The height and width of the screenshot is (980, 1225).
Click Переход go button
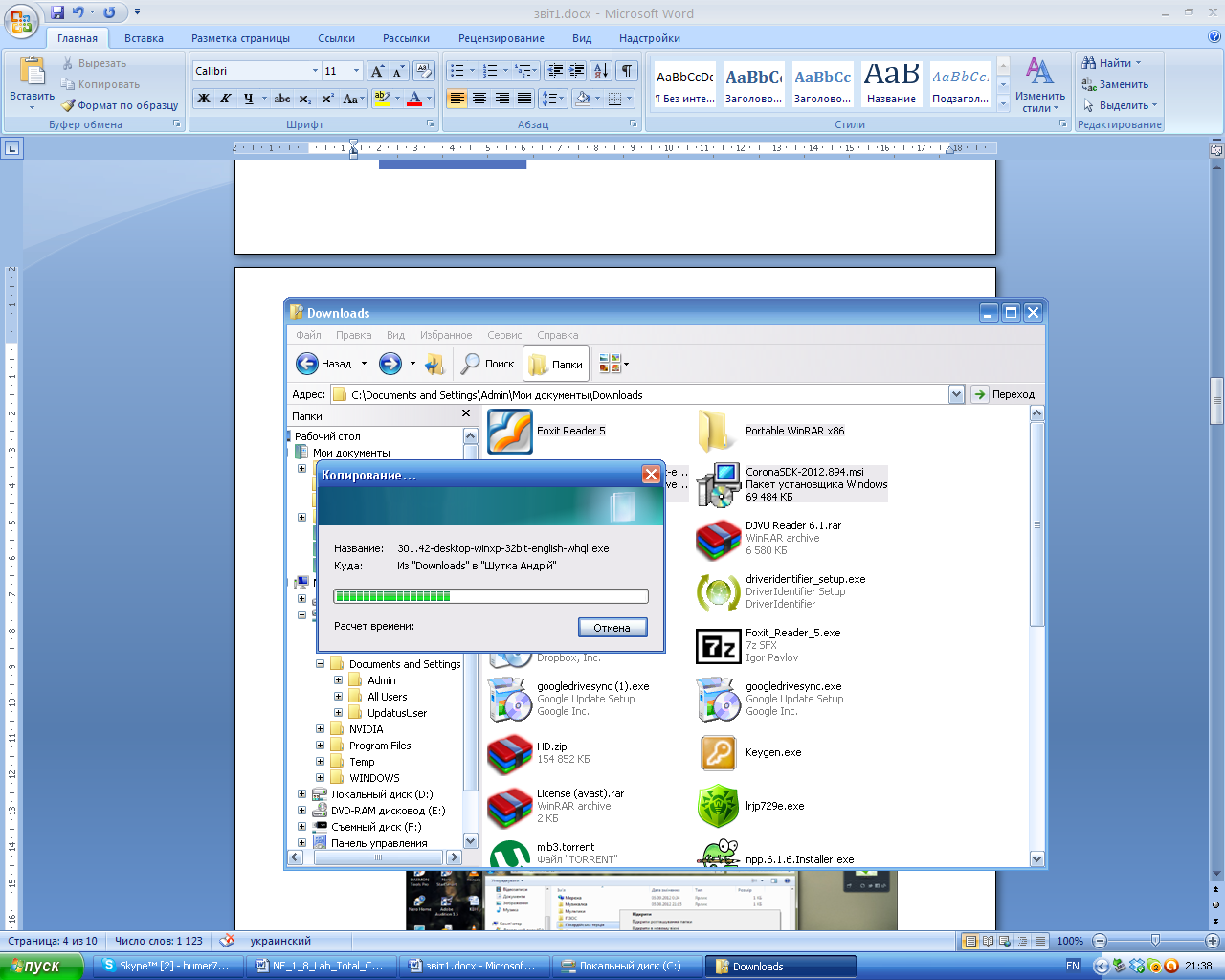pos(1003,394)
